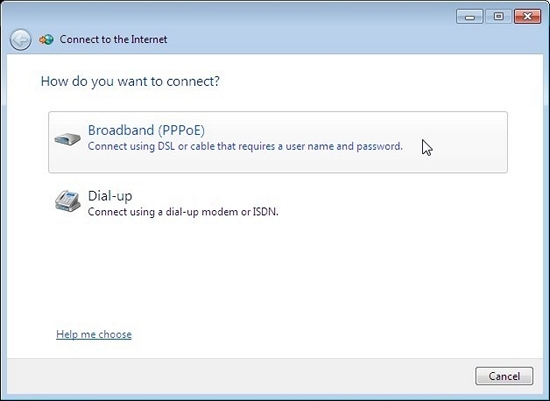Image resolution: width=550 pixels, height=401 pixels.
Task: Choose the Dial-up heading
Action: pos(110,196)
